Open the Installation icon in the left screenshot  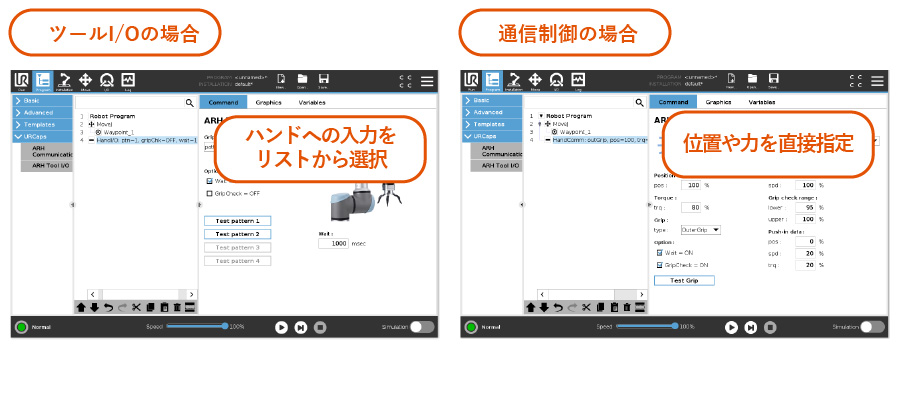click(64, 81)
